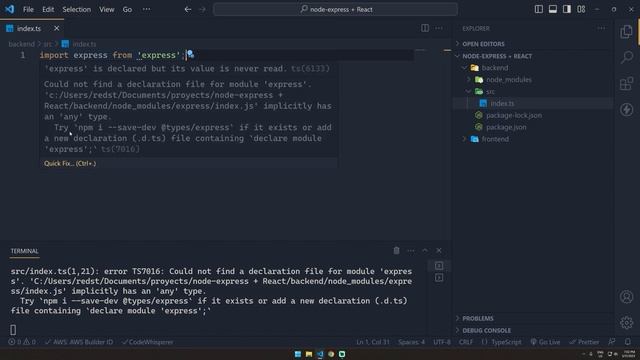The image size is (640, 360).
Task: Close the terminal panel
Action: pos(439,251)
